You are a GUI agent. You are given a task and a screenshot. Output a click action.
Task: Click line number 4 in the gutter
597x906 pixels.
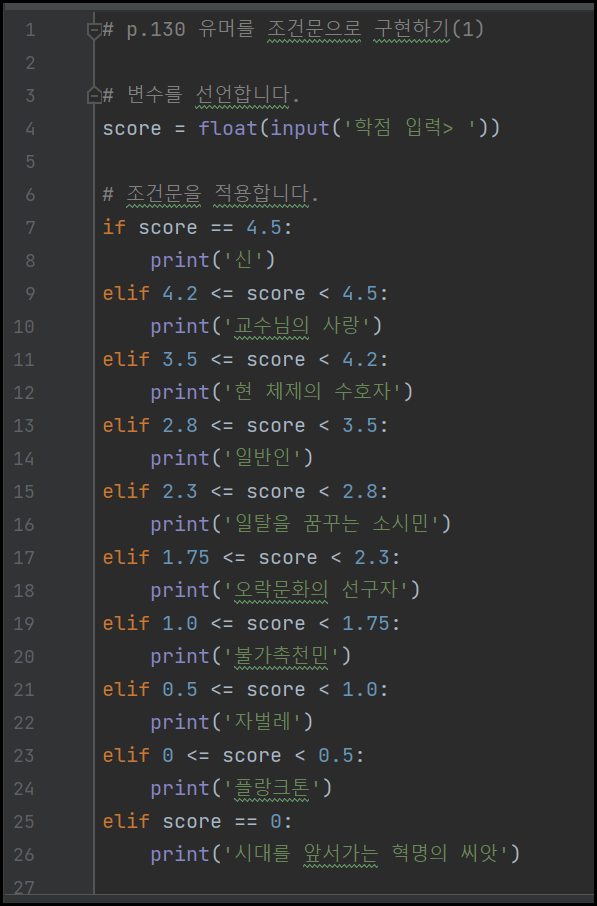(x=30, y=128)
